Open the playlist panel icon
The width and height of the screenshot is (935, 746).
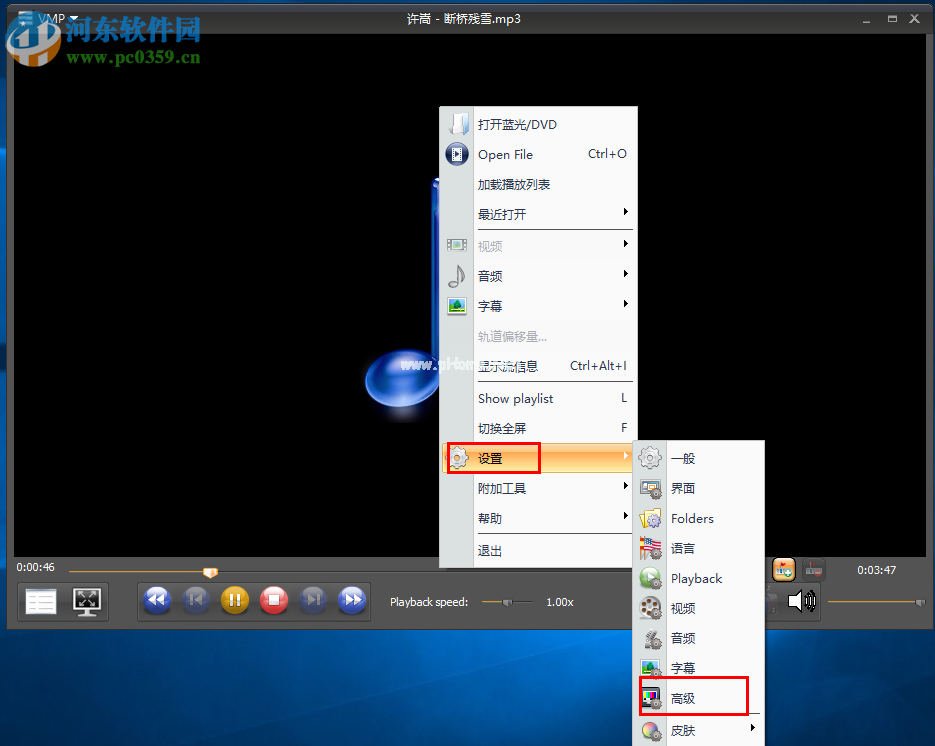pyautogui.click(x=40, y=601)
